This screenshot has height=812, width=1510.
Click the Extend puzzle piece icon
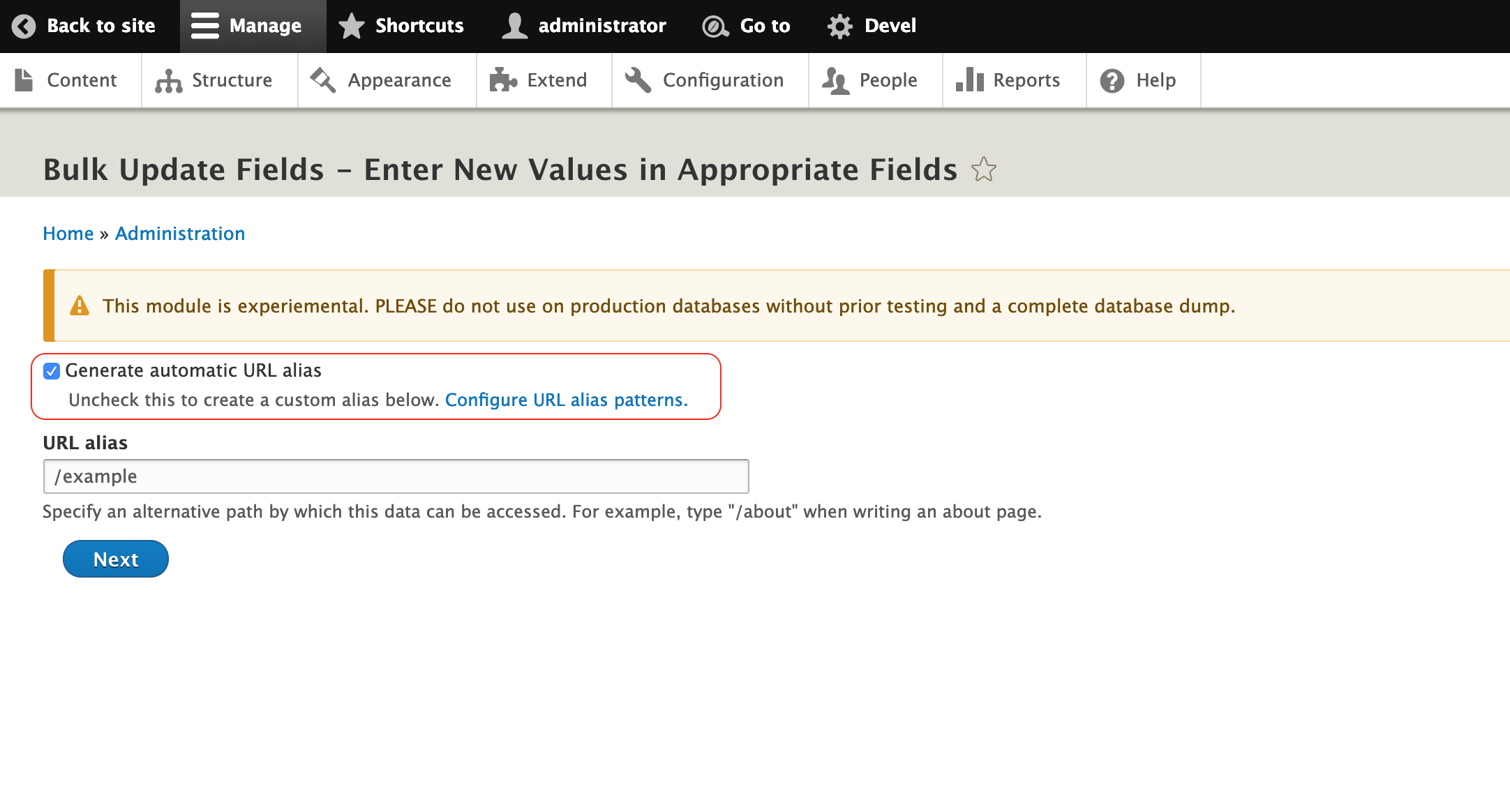click(x=502, y=80)
